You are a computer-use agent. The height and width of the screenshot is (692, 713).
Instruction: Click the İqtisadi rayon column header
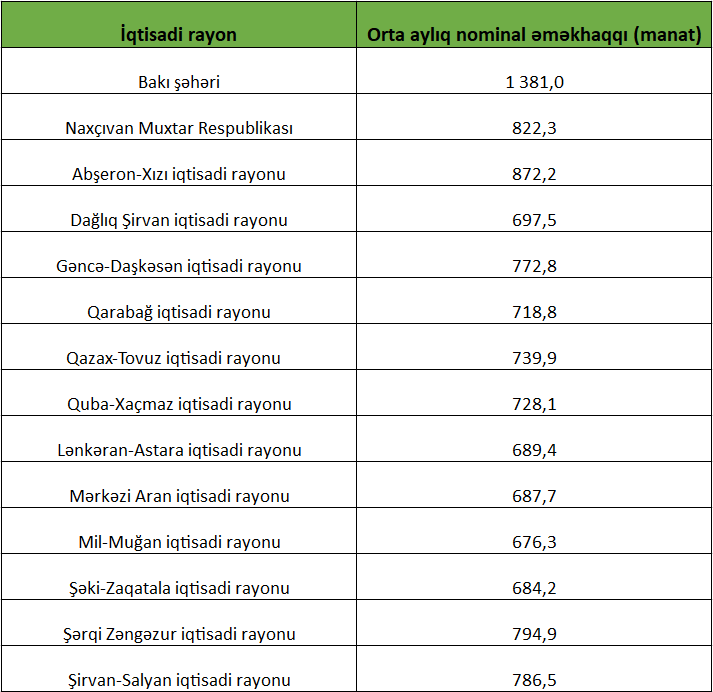coord(178,34)
